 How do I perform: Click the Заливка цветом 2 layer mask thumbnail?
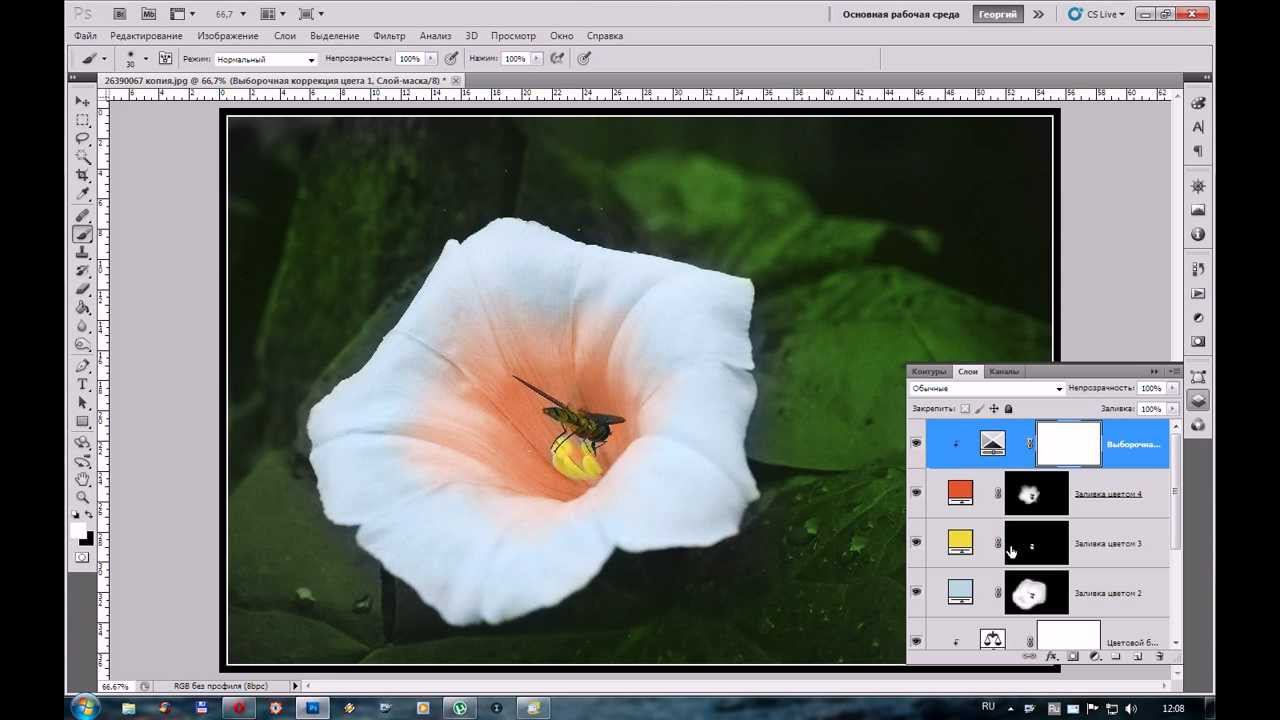pos(1036,593)
